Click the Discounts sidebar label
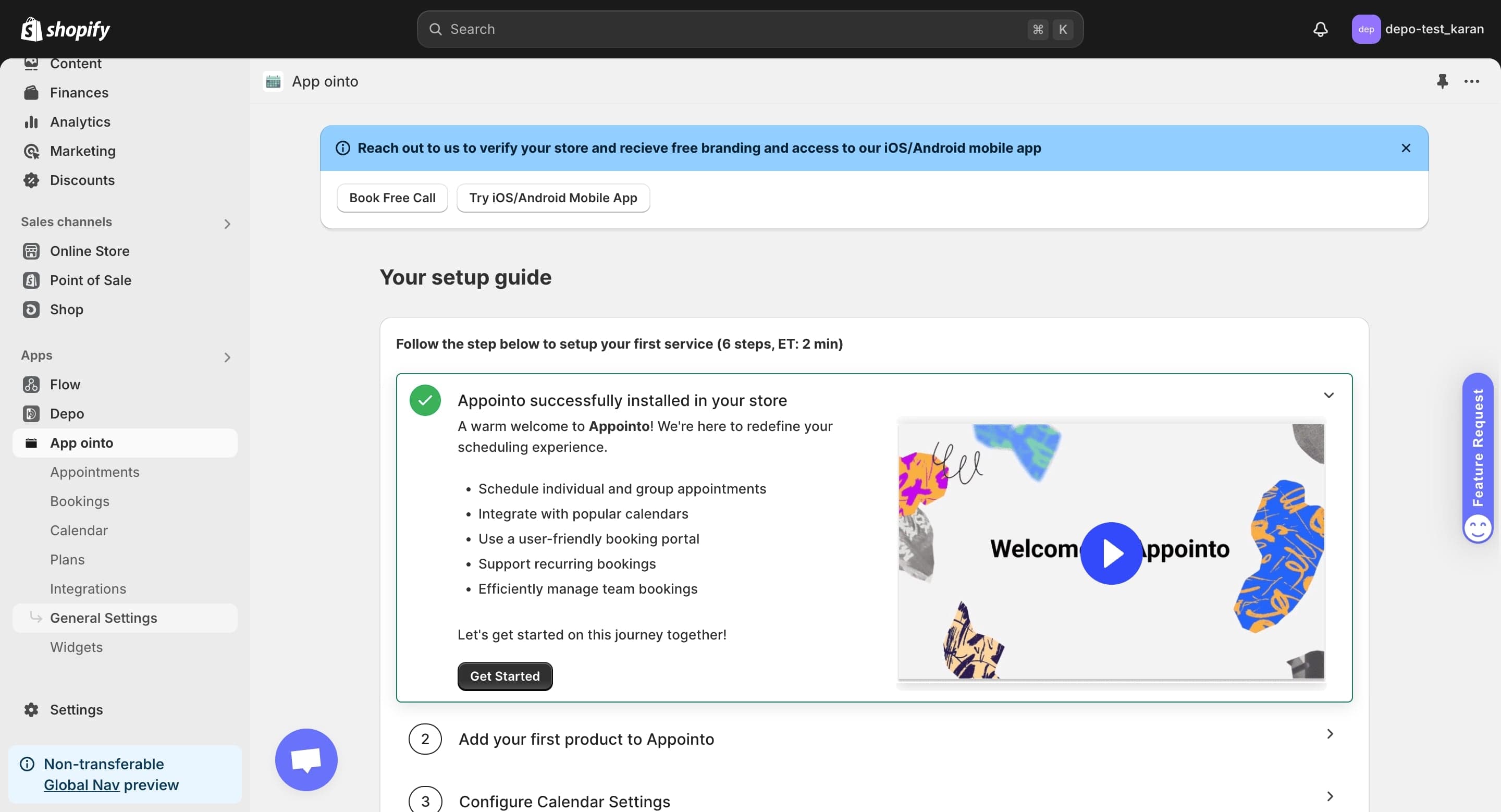The height and width of the screenshot is (812, 1501). pyautogui.click(x=82, y=180)
